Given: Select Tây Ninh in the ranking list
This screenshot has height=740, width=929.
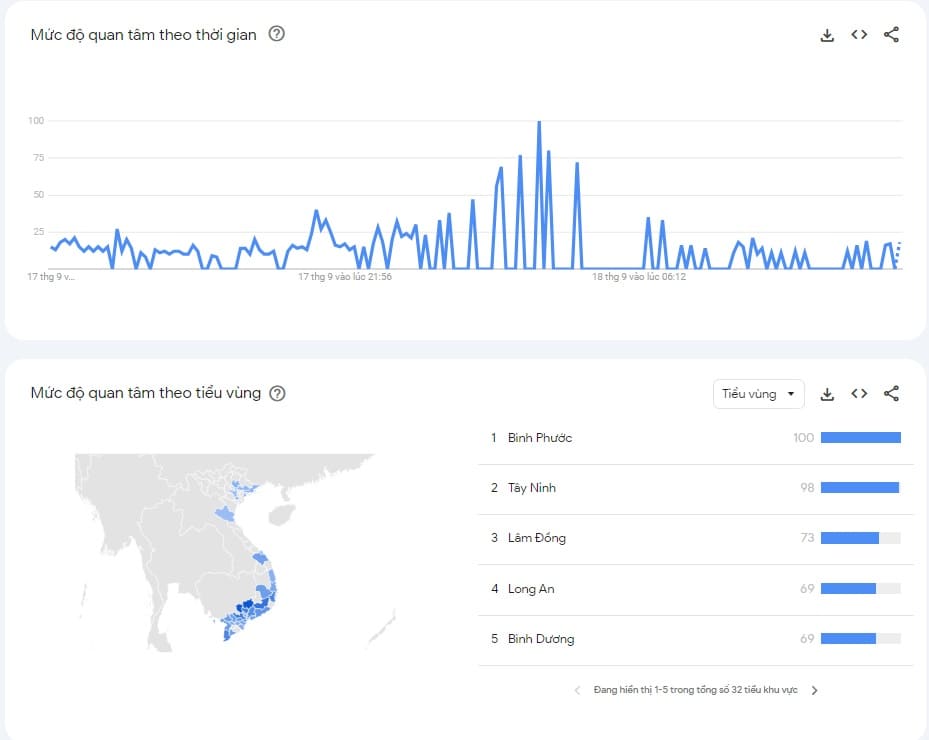Looking at the screenshot, I should 531,488.
